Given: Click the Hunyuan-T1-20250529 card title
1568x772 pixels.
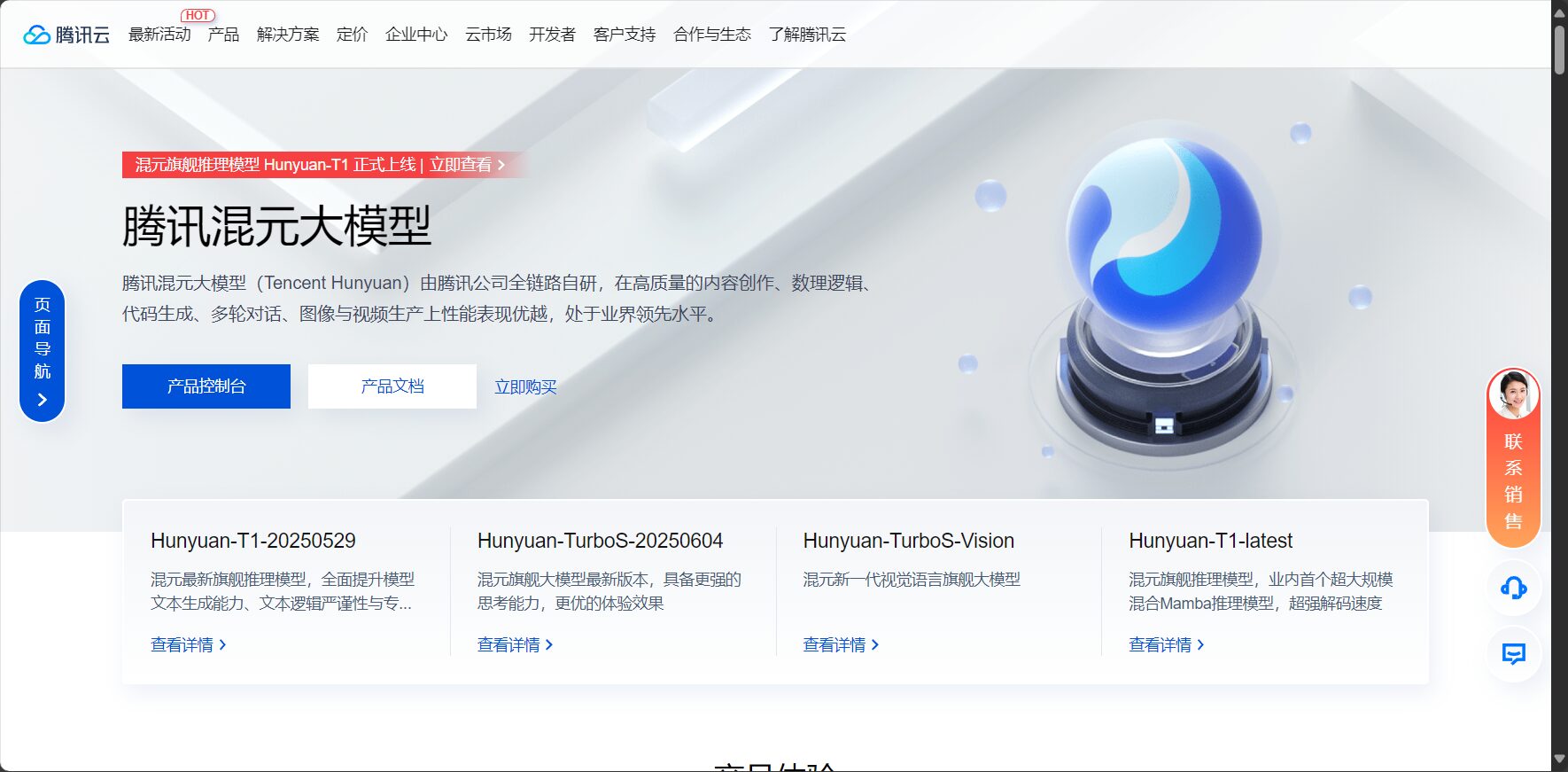Looking at the screenshot, I should pyautogui.click(x=253, y=541).
